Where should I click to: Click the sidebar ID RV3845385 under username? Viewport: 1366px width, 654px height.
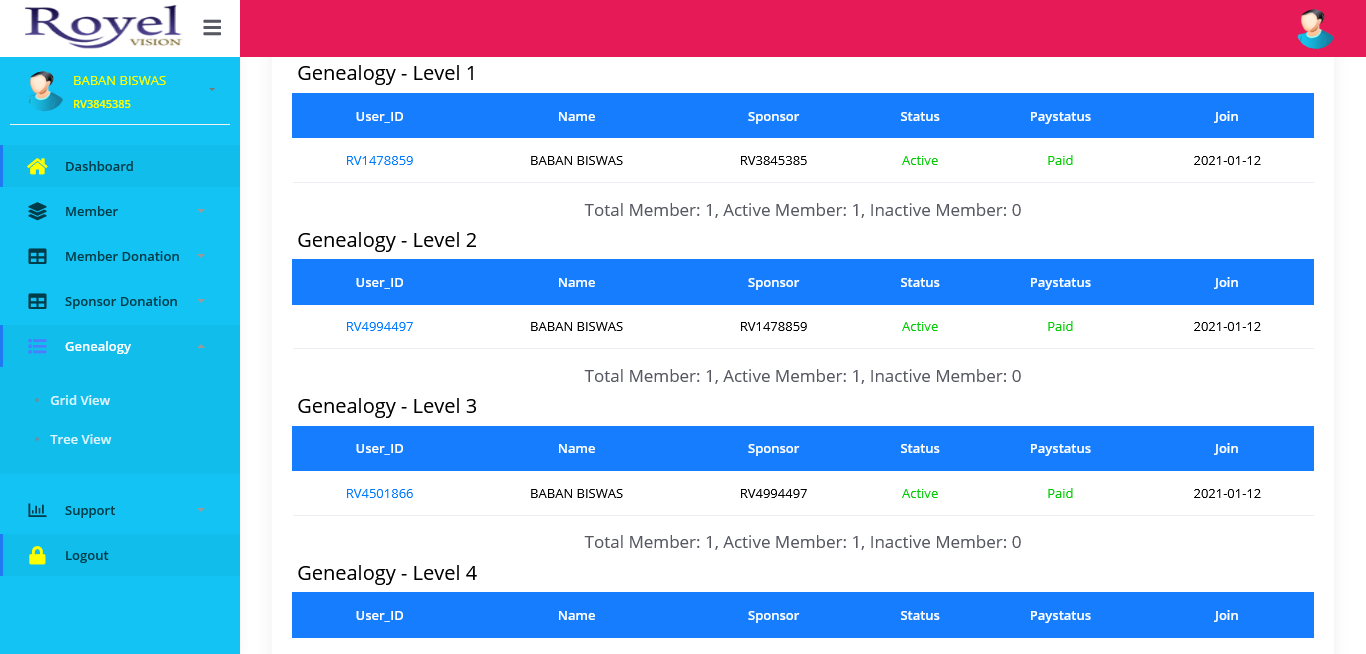click(x=102, y=103)
